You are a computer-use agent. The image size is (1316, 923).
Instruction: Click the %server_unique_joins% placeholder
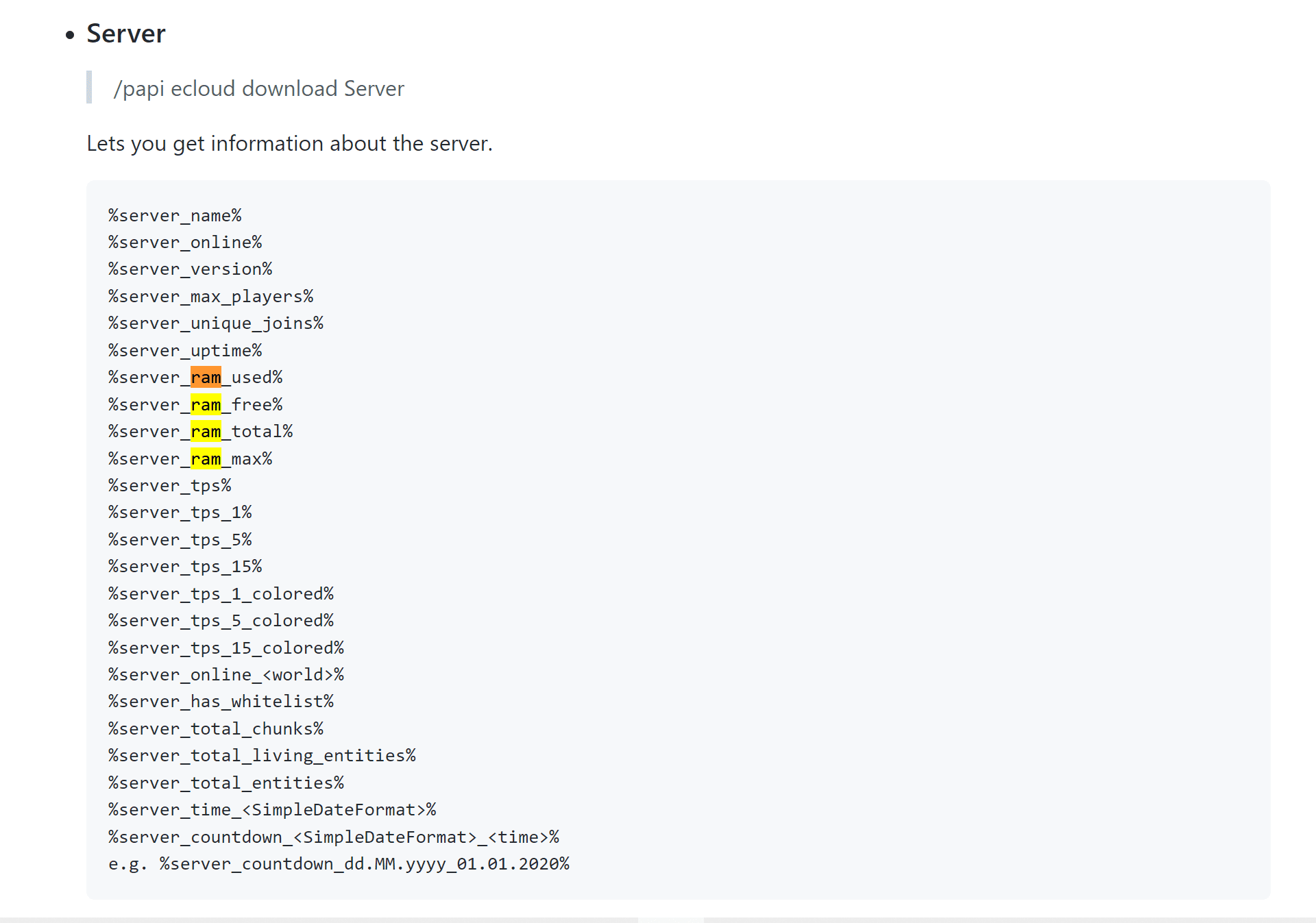pos(216,323)
